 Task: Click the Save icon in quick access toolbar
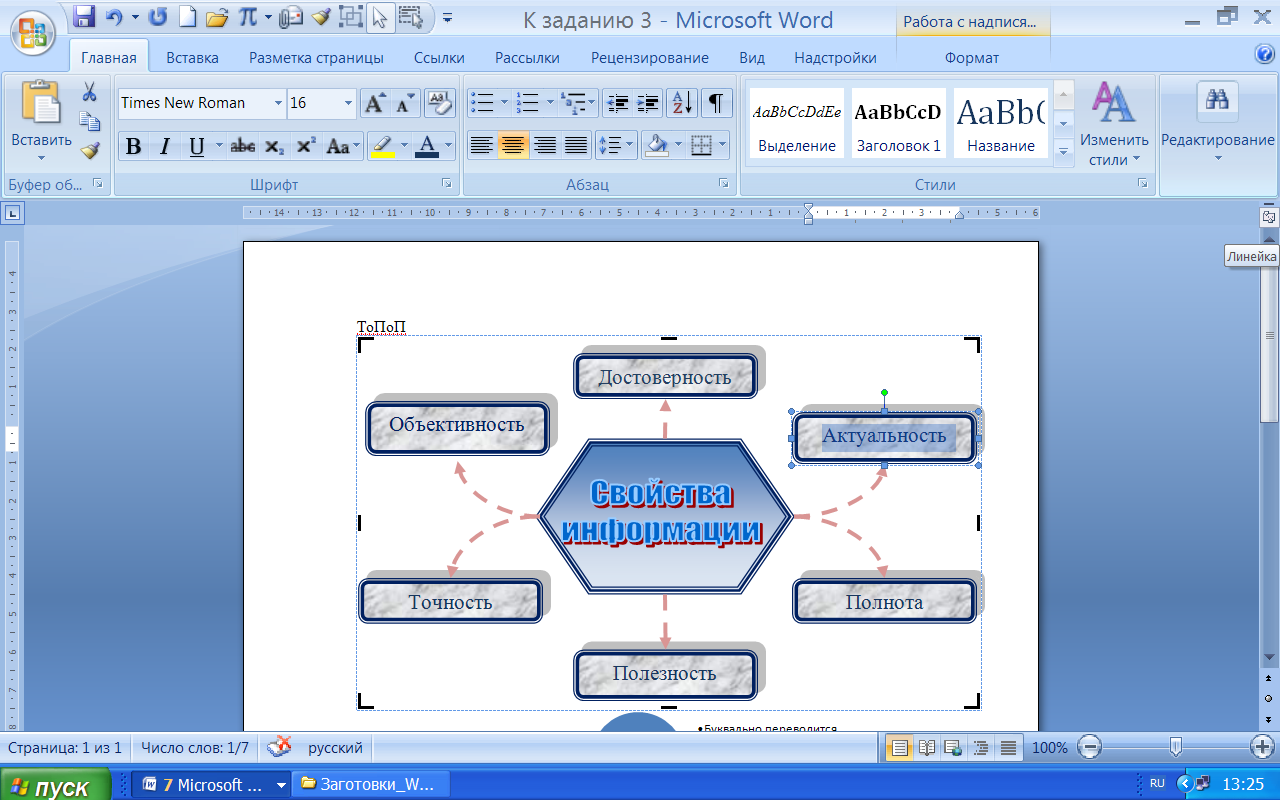(85, 17)
